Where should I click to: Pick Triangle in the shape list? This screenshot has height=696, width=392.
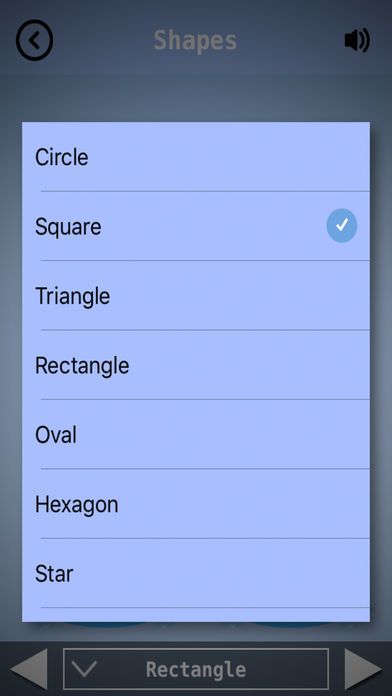[x=196, y=296]
